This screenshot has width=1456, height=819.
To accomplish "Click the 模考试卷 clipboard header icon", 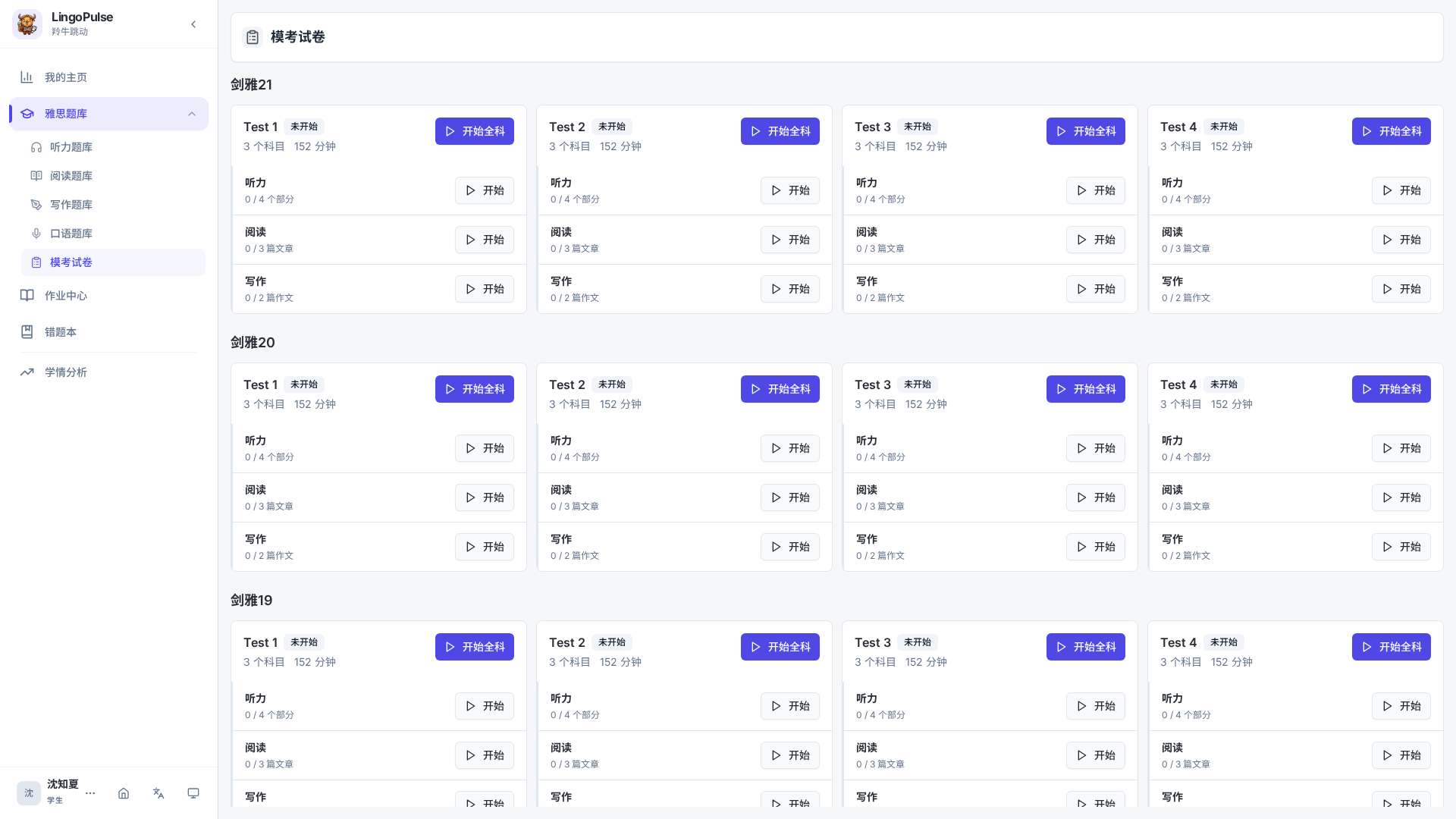I will 253,37.
